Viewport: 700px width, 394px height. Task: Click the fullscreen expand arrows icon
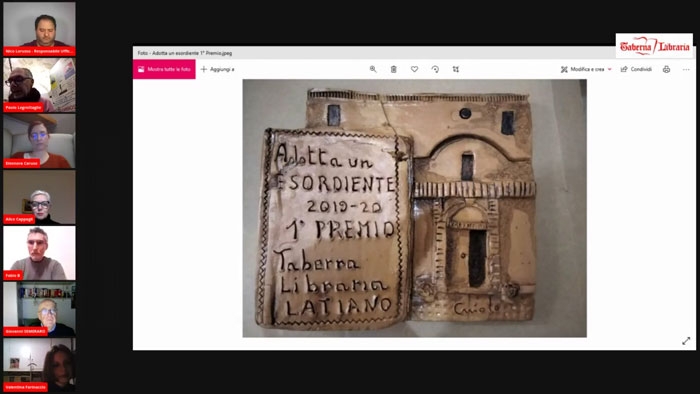coord(686,341)
